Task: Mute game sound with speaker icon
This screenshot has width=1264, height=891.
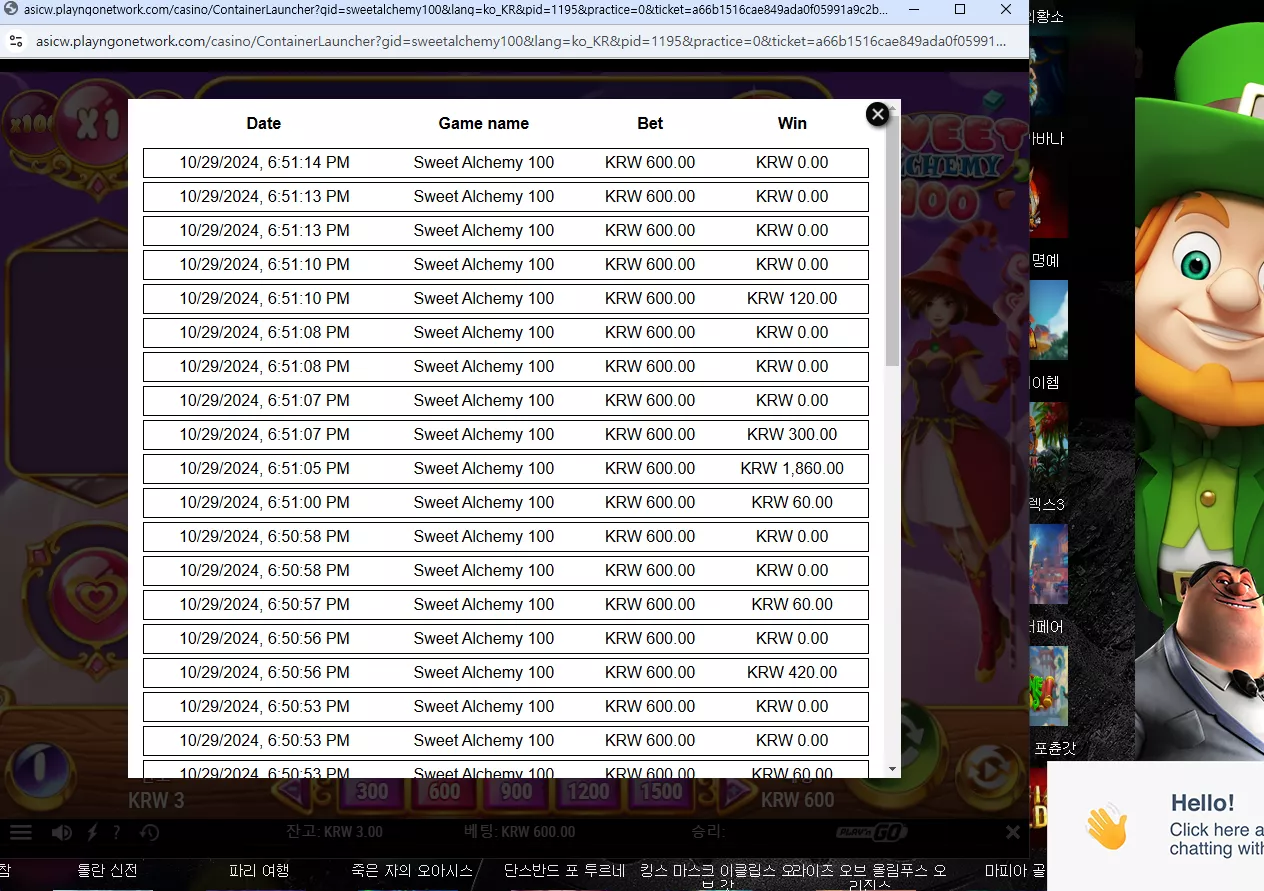Action: click(62, 832)
